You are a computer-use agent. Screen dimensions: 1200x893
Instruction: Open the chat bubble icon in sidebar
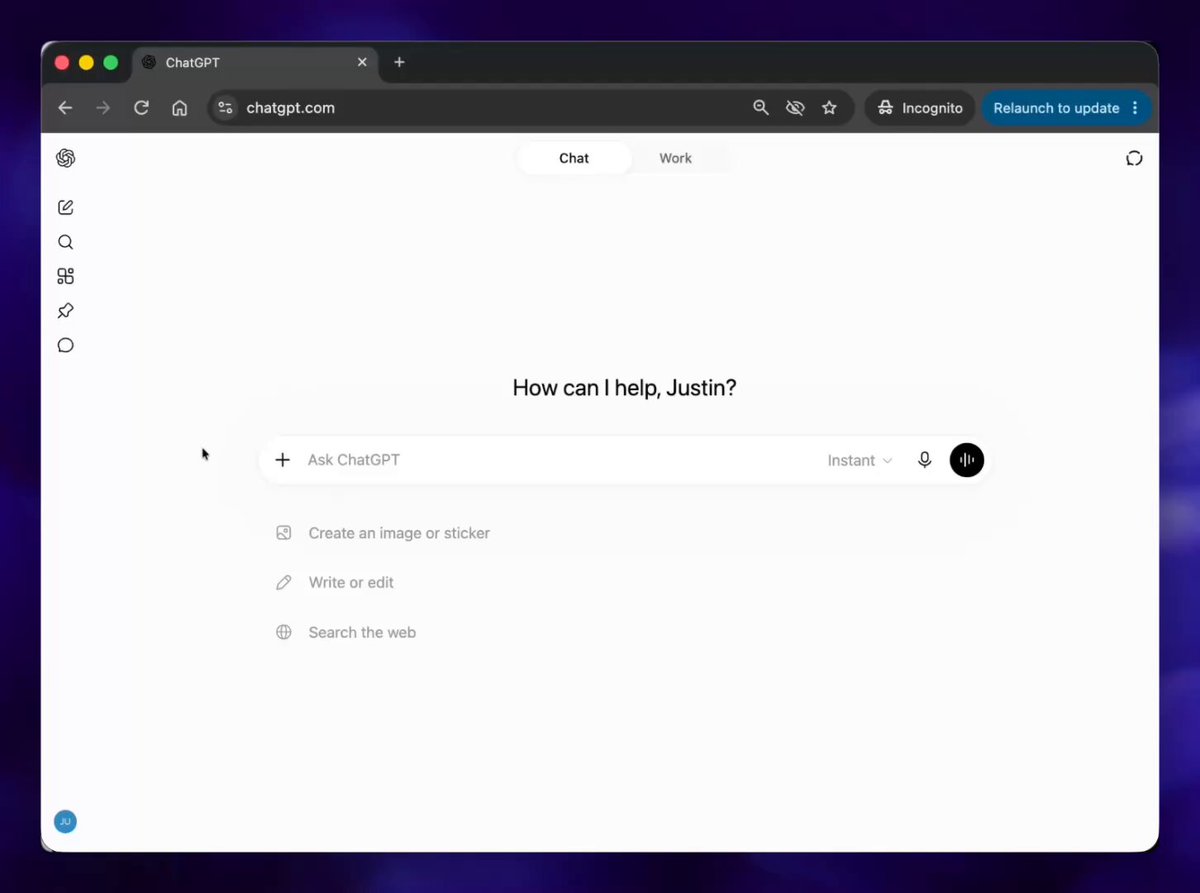(66, 346)
